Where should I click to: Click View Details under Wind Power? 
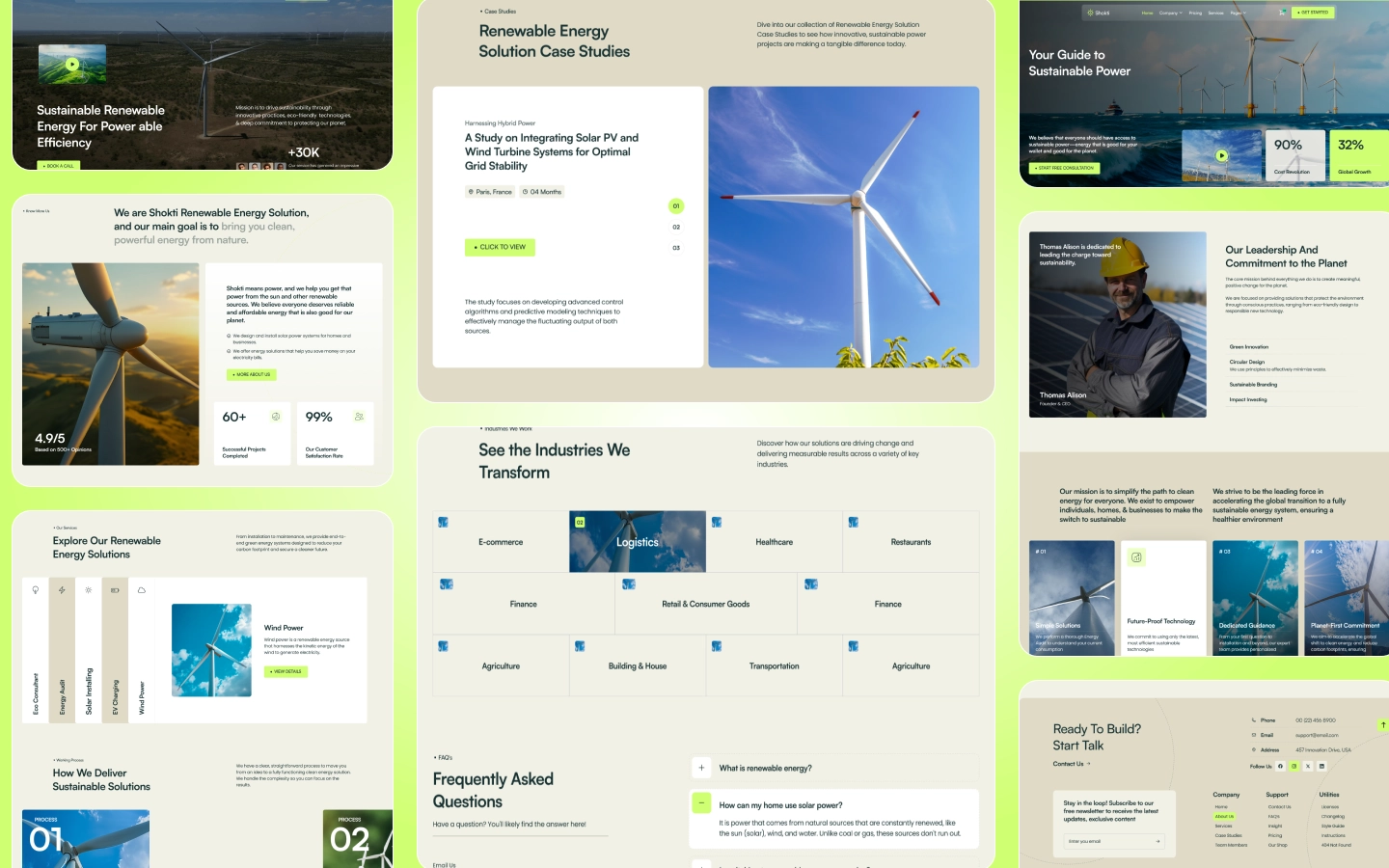pos(286,671)
